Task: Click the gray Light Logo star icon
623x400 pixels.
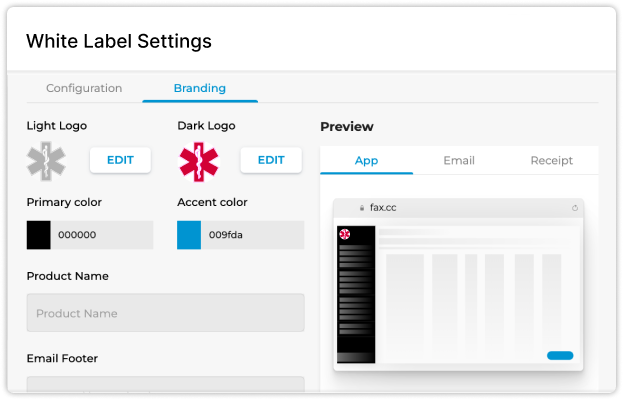Action: coord(46,161)
